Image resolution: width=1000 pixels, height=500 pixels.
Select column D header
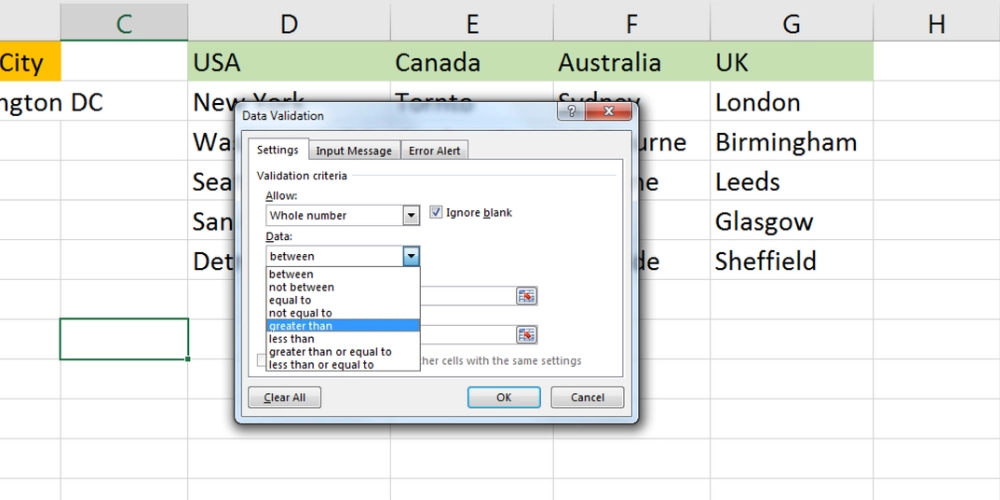(289, 22)
